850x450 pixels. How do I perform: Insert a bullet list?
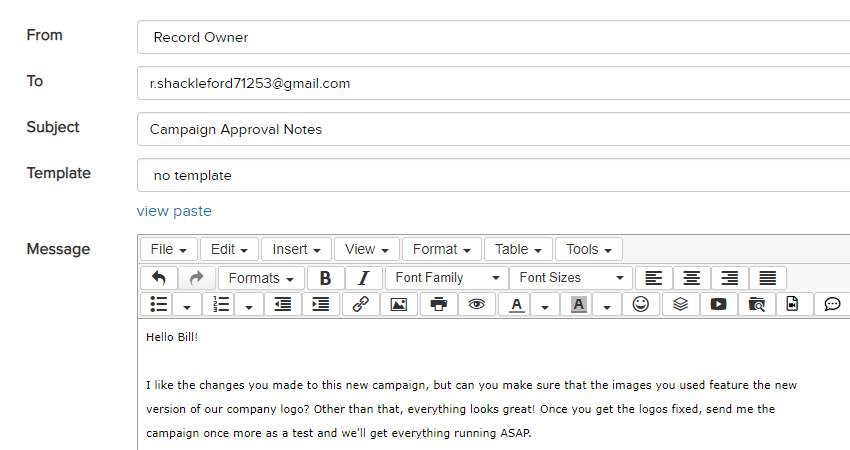pyautogui.click(x=158, y=304)
